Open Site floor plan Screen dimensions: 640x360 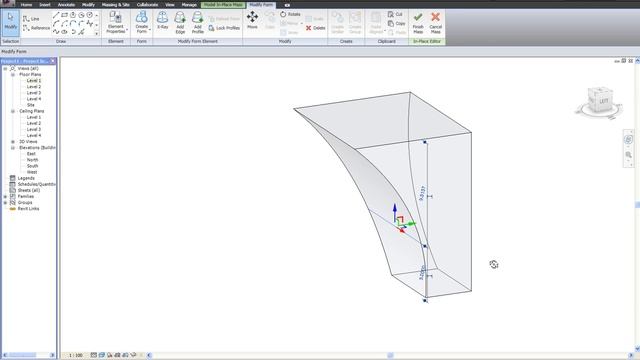click(31, 105)
